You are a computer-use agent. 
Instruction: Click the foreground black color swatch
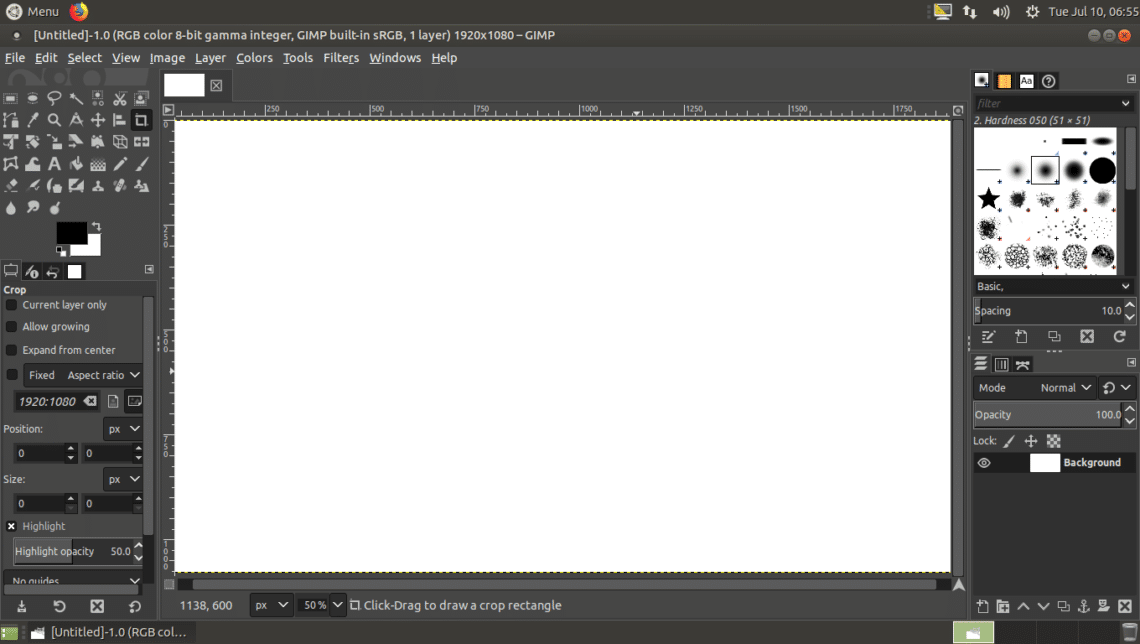(71, 233)
